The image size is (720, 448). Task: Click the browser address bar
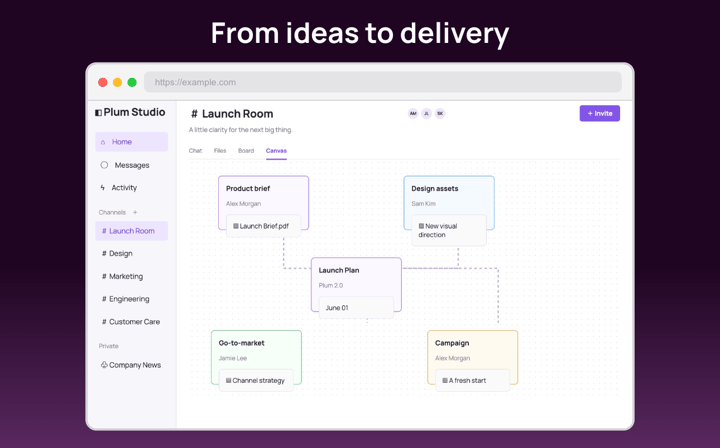383,82
